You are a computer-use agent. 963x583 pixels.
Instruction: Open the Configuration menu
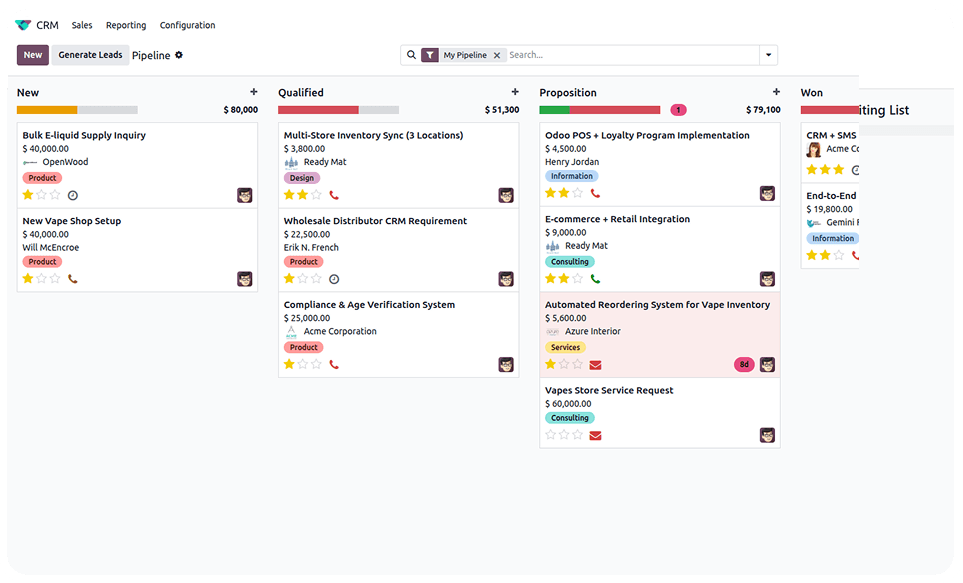[187, 25]
